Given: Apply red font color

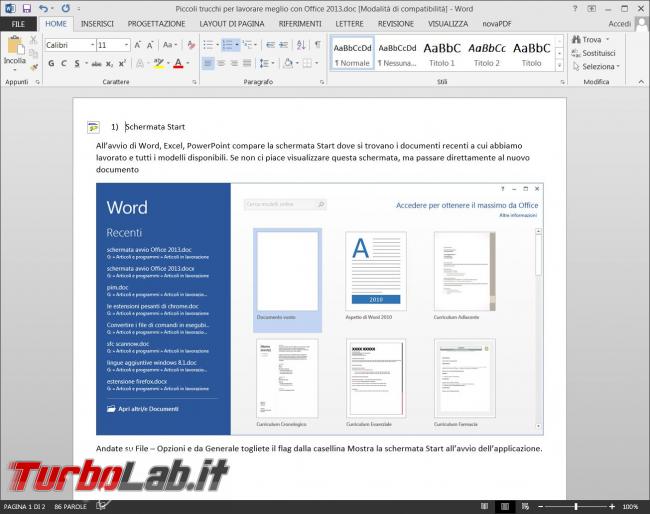Looking at the screenshot, I should coord(178,63).
